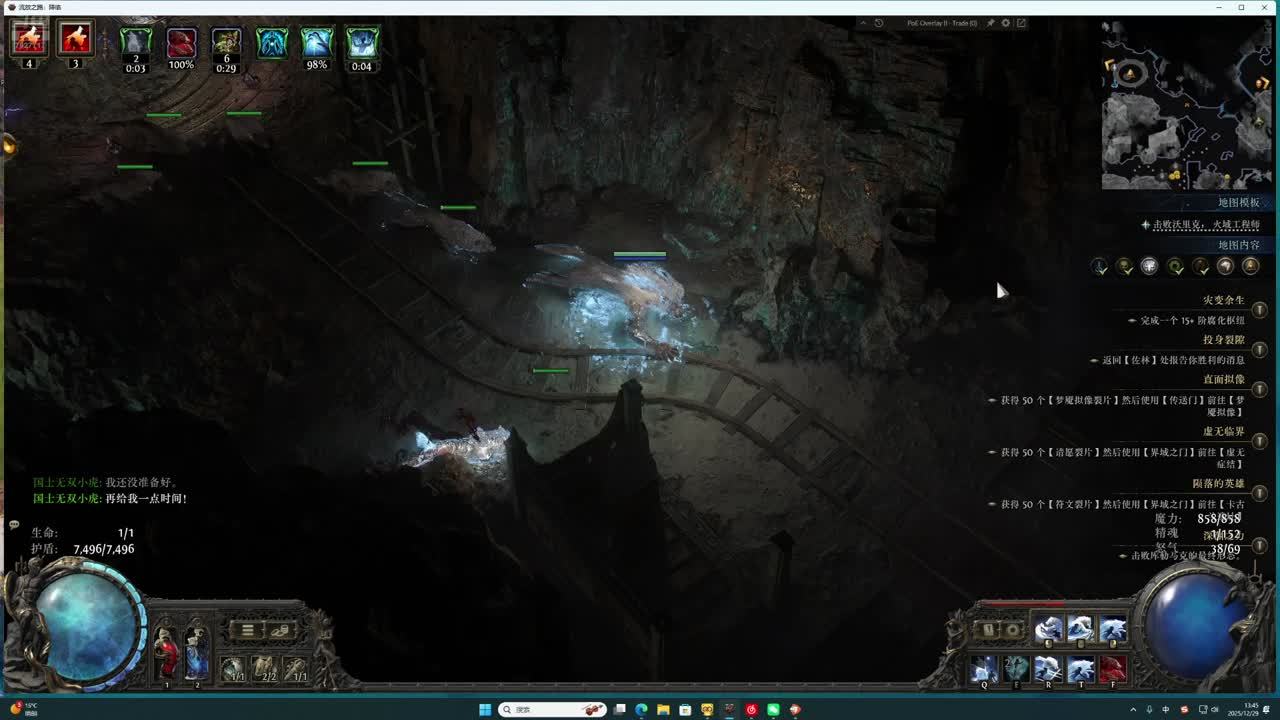Screen dimensions: 1280x720
Task: Open the weather widget showing 15°C
Action: (22, 709)
